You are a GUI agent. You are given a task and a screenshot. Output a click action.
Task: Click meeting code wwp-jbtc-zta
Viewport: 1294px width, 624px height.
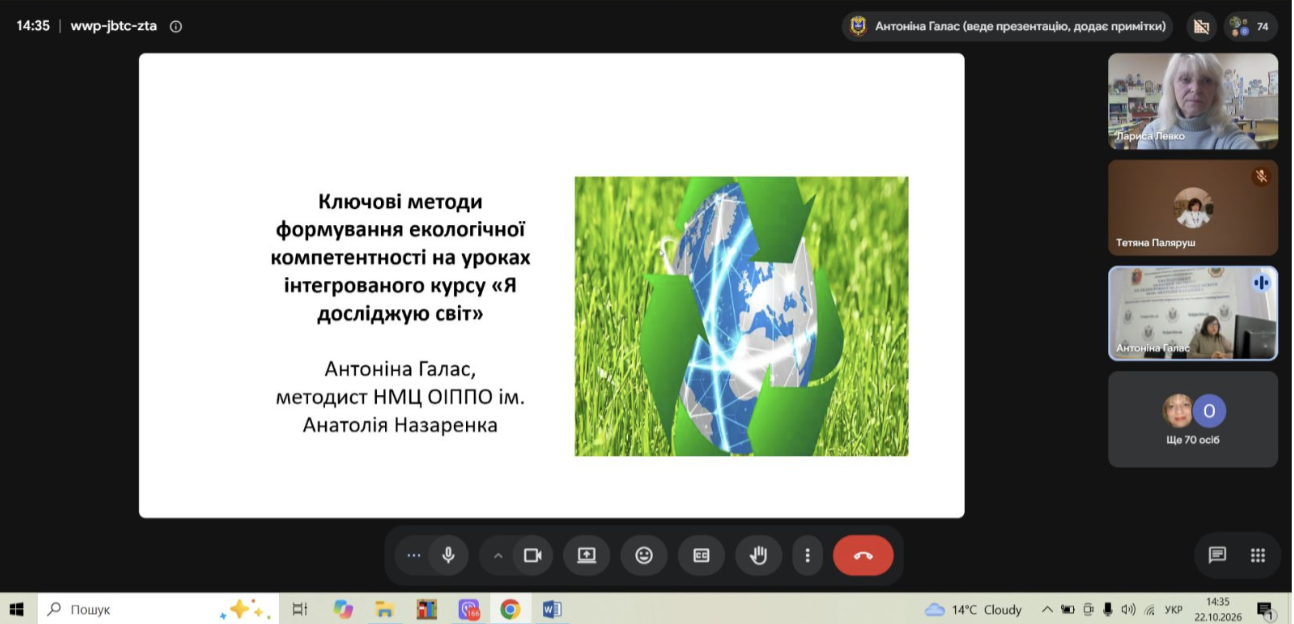(x=113, y=26)
